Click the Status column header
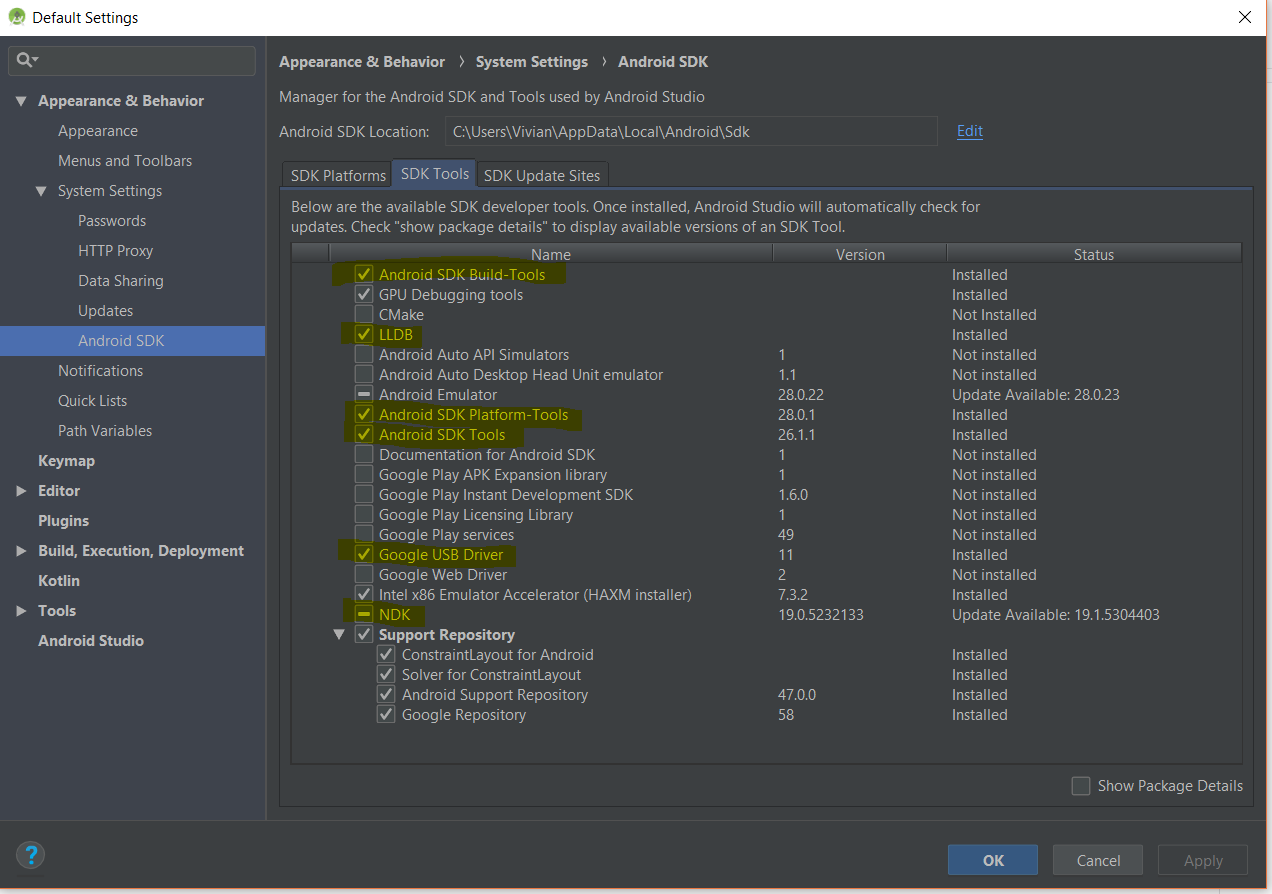 (x=1094, y=254)
